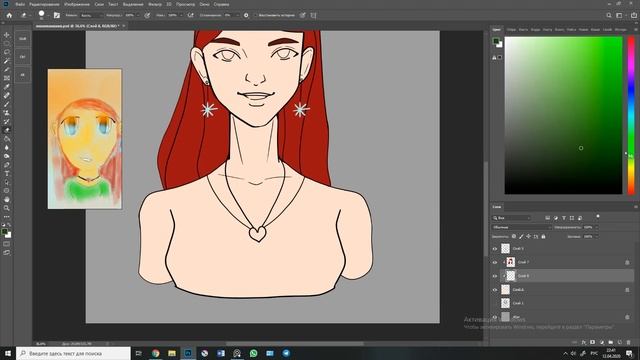Image resolution: width=640 pixels, height=360 pixels.
Task: Select the Frame tool
Action: pos(7,78)
